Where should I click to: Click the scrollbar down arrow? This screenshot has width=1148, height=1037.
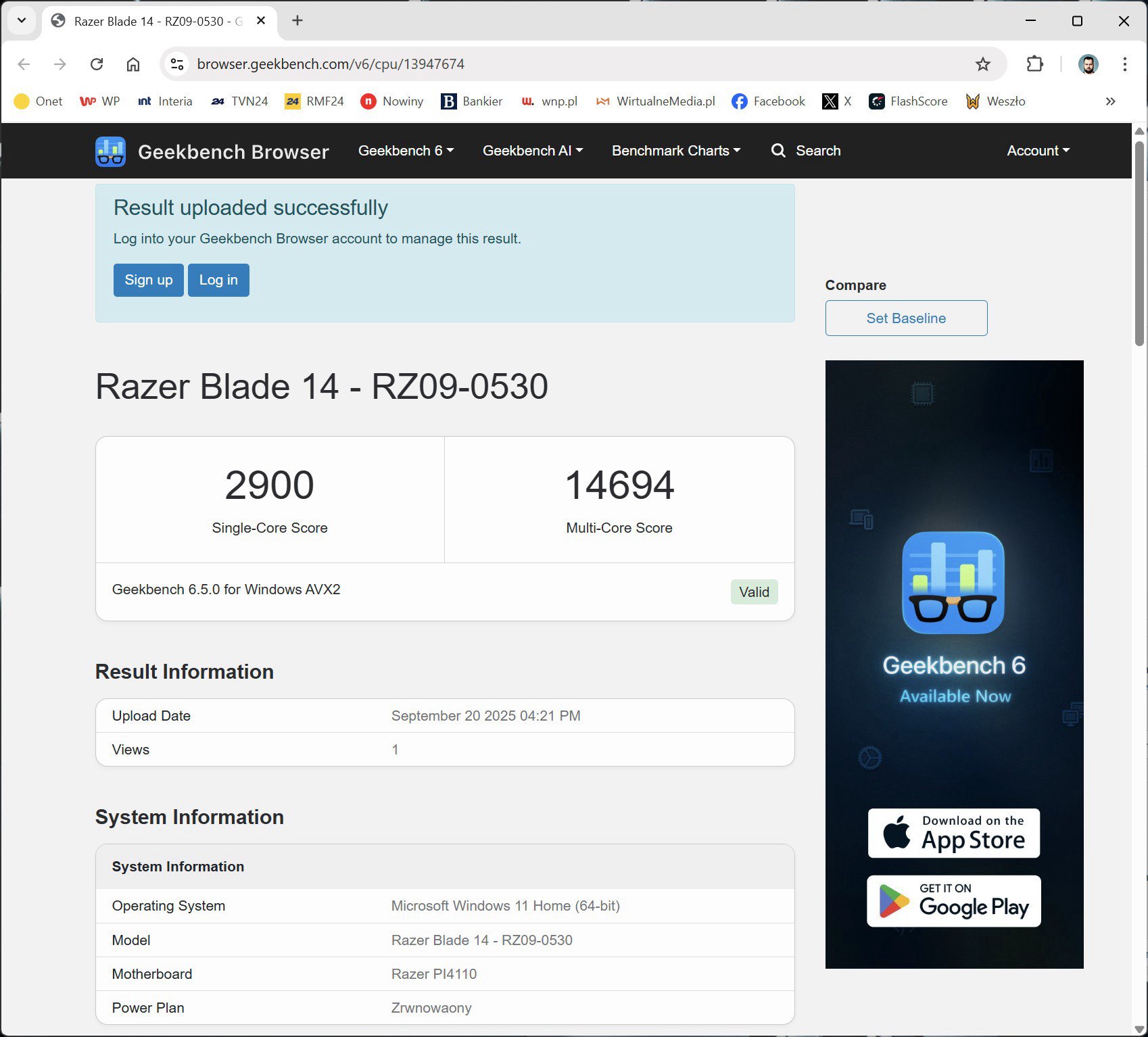click(1139, 1030)
